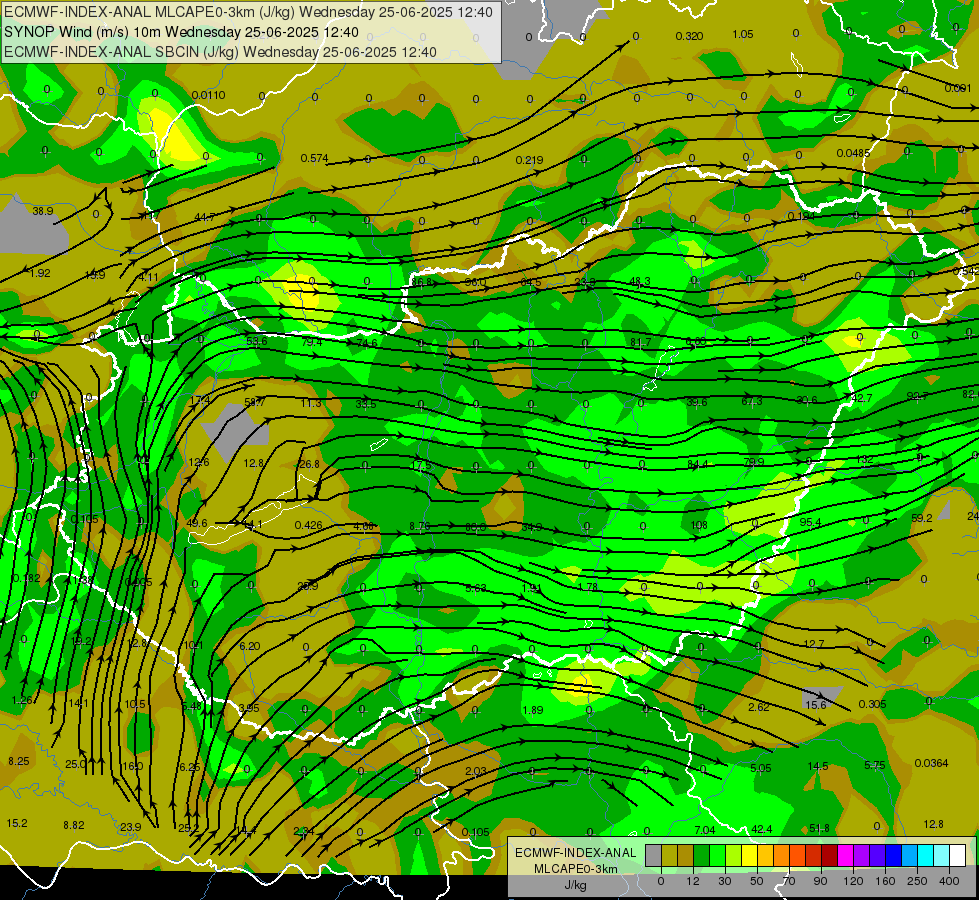Viewport: 979px width, 900px height.
Task: Click the station value 1.89
Action: tap(533, 710)
